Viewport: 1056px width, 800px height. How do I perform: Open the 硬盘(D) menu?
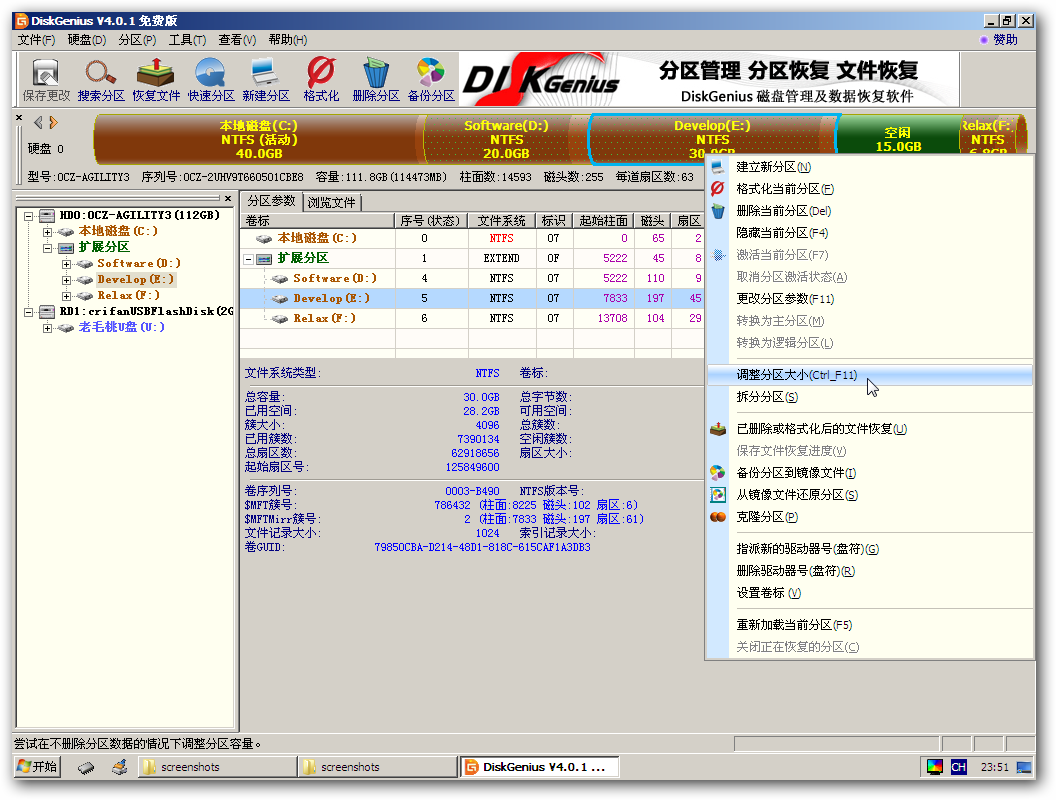86,40
